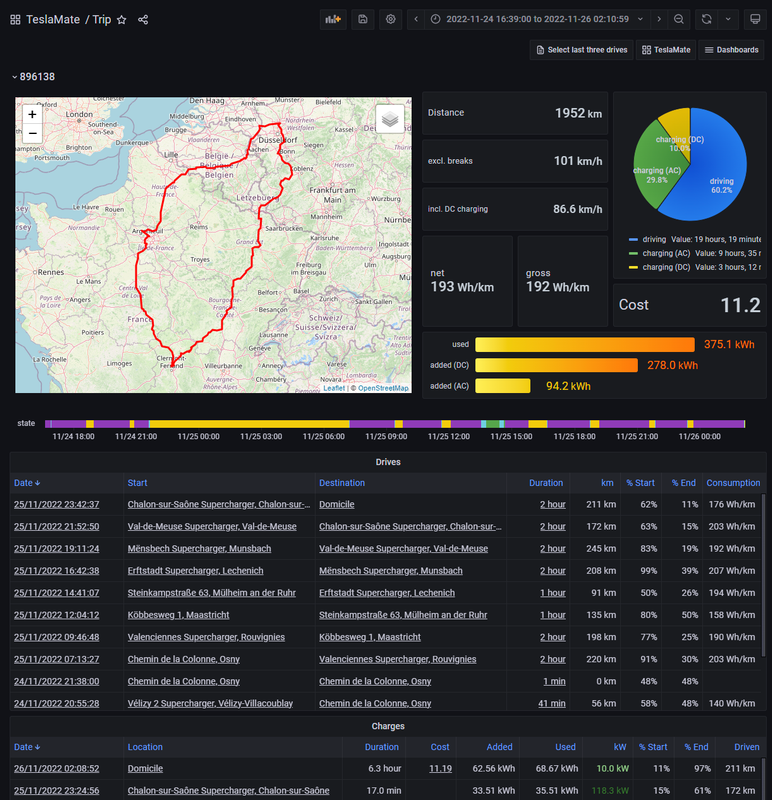Screen dimensions: 772x800
Task: Click Select last three drives link
Action: [582, 50]
